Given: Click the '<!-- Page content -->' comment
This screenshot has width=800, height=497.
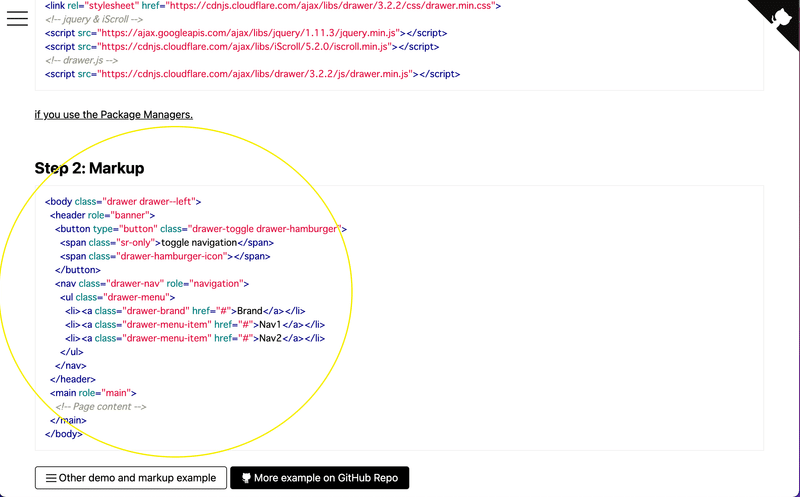Looking at the screenshot, I should point(101,407).
